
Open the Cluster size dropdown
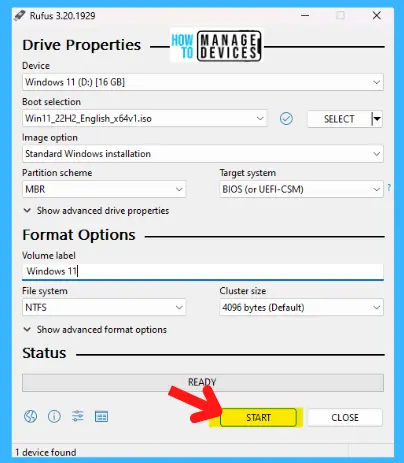[x=301, y=307]
